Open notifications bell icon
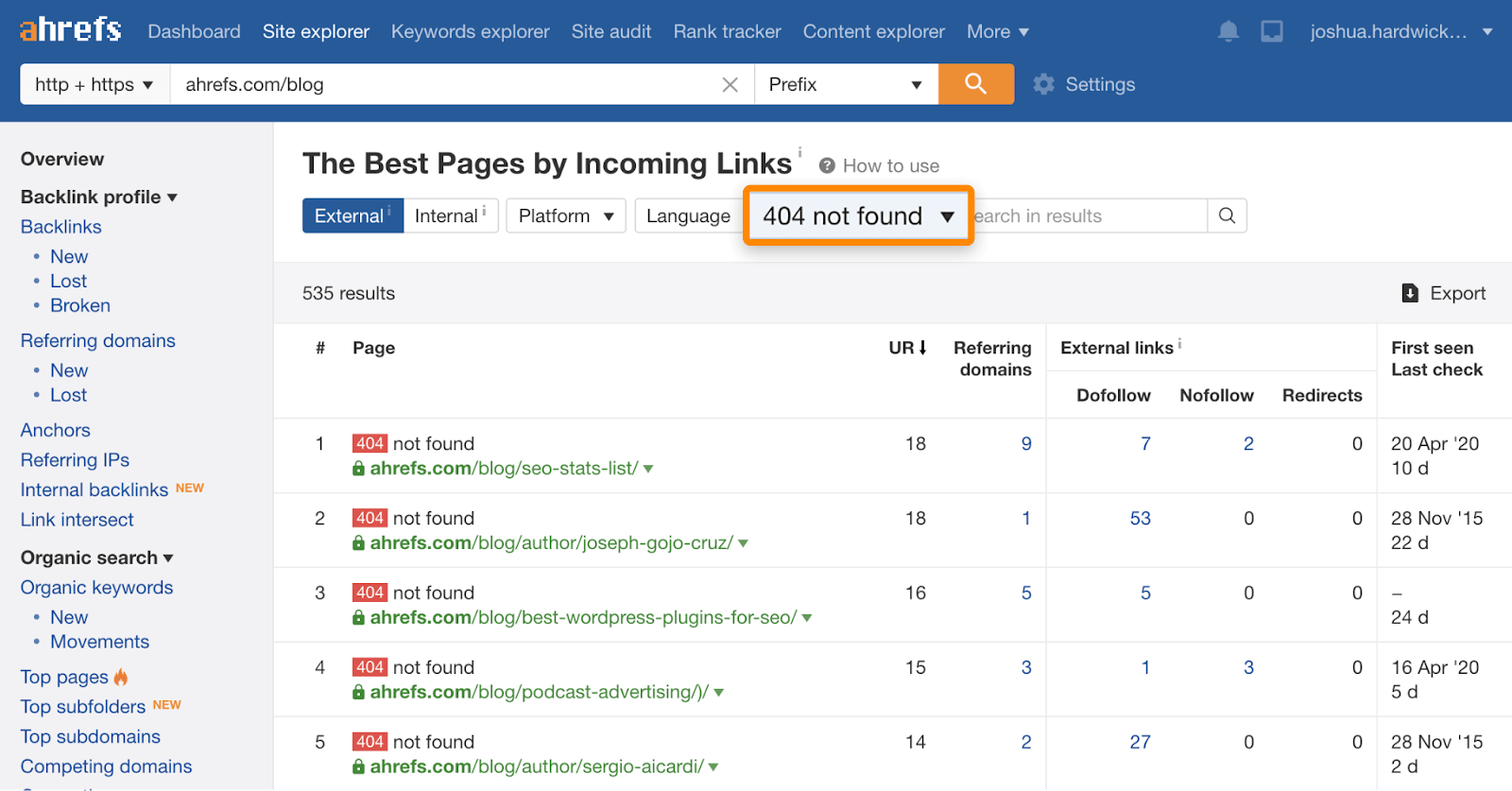Screen dimensions: 1512x791 (1228, 31)
